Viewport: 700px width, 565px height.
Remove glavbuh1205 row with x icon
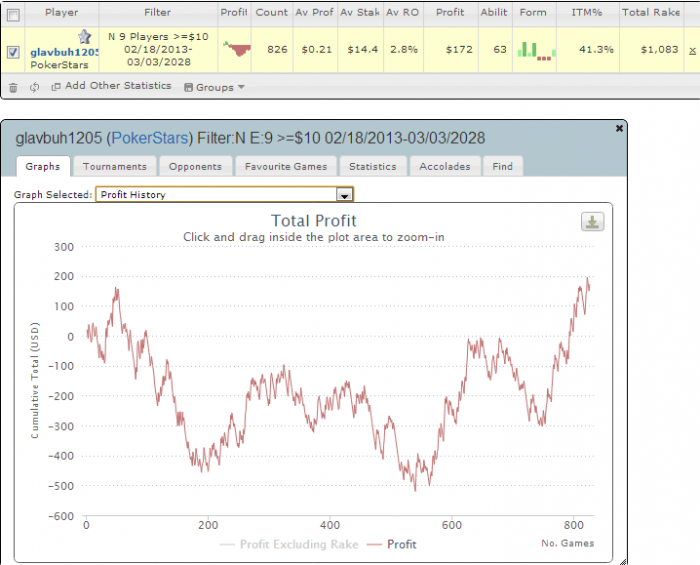point(692,50)
